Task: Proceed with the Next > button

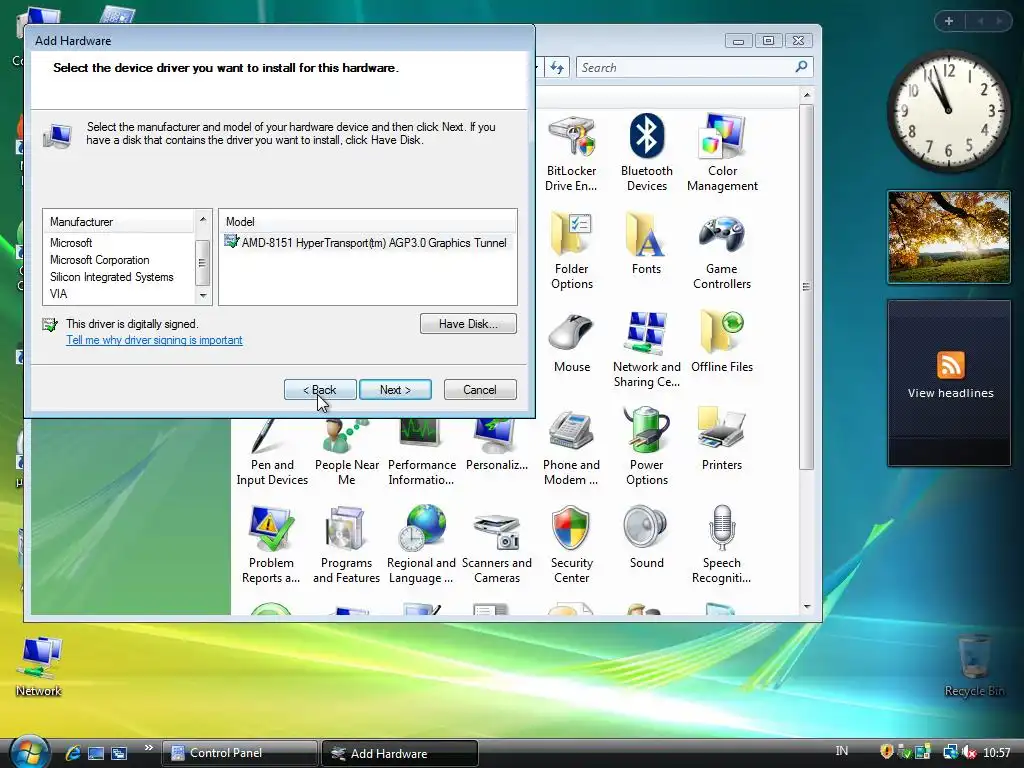Action: point(395,390)
